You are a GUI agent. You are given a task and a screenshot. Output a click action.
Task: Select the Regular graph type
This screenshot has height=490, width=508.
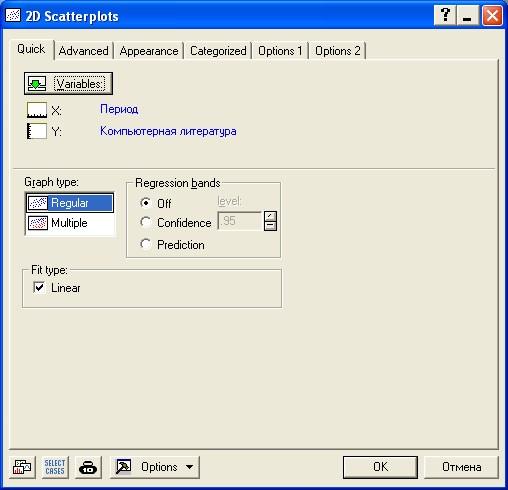pyautogui.click(x=70, y=203)
